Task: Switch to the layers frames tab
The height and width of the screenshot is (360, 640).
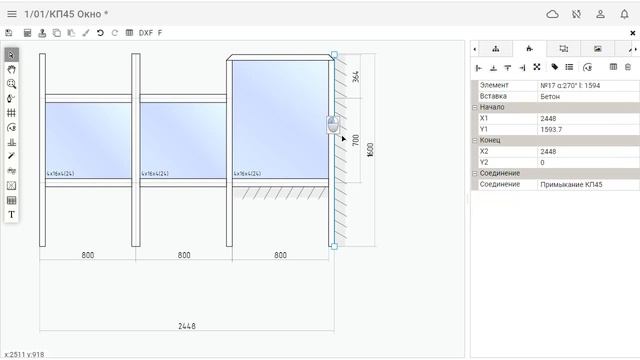Action: [564, 49]
